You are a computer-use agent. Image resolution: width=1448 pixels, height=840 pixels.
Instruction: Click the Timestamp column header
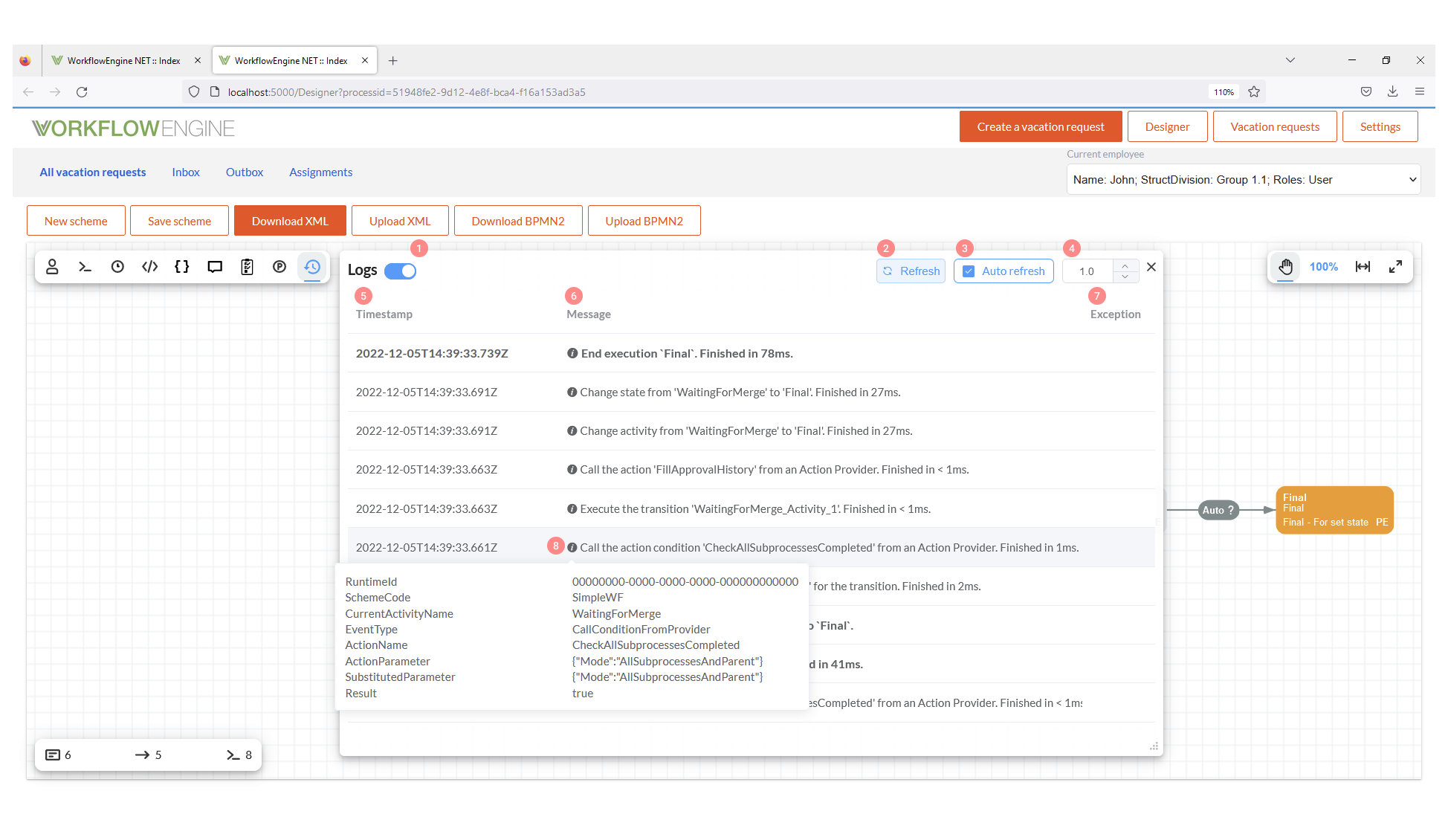[x=384, y=314]
